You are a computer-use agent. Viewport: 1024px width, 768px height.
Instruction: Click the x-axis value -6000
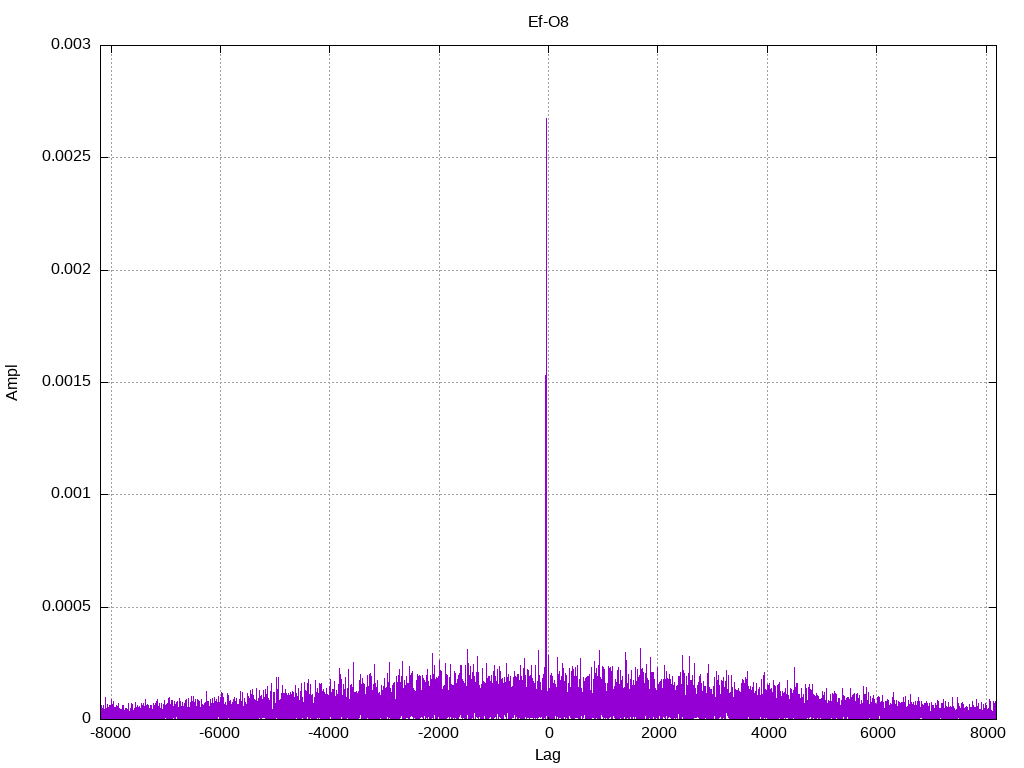point(219,733)
